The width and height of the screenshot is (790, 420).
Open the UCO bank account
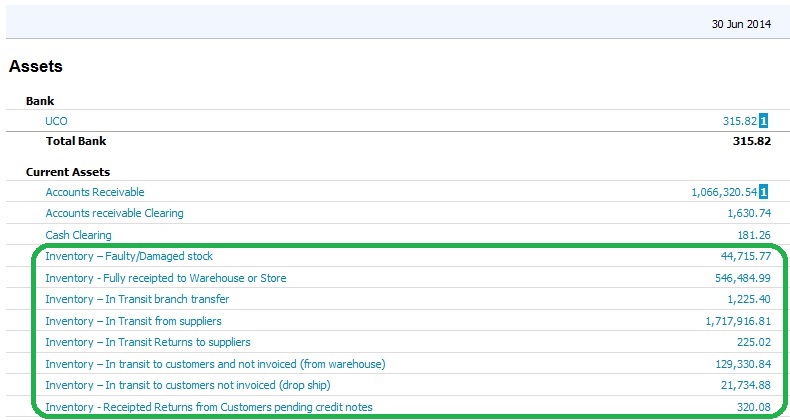pos(56,121)
